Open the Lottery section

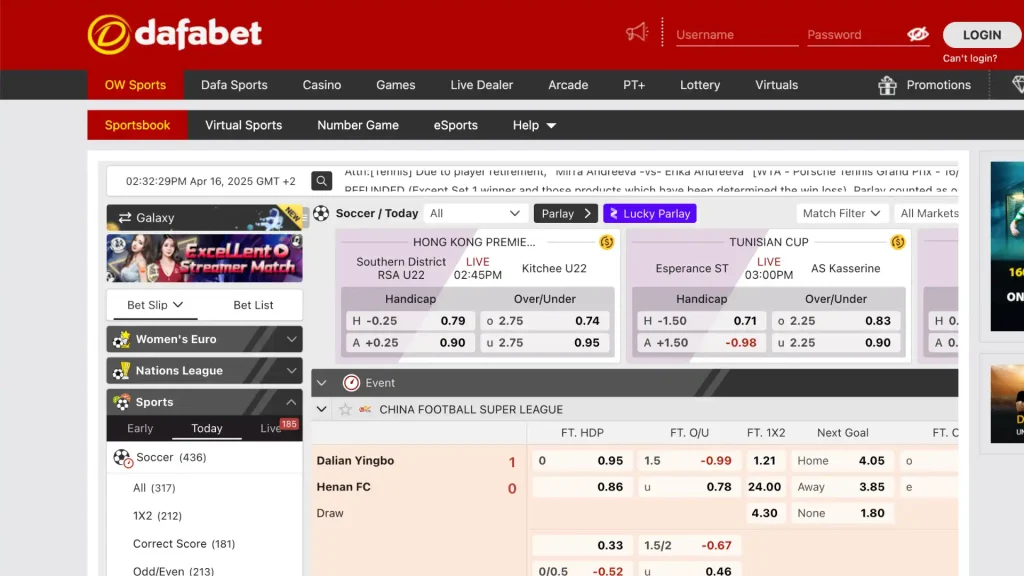pos(699,85)
